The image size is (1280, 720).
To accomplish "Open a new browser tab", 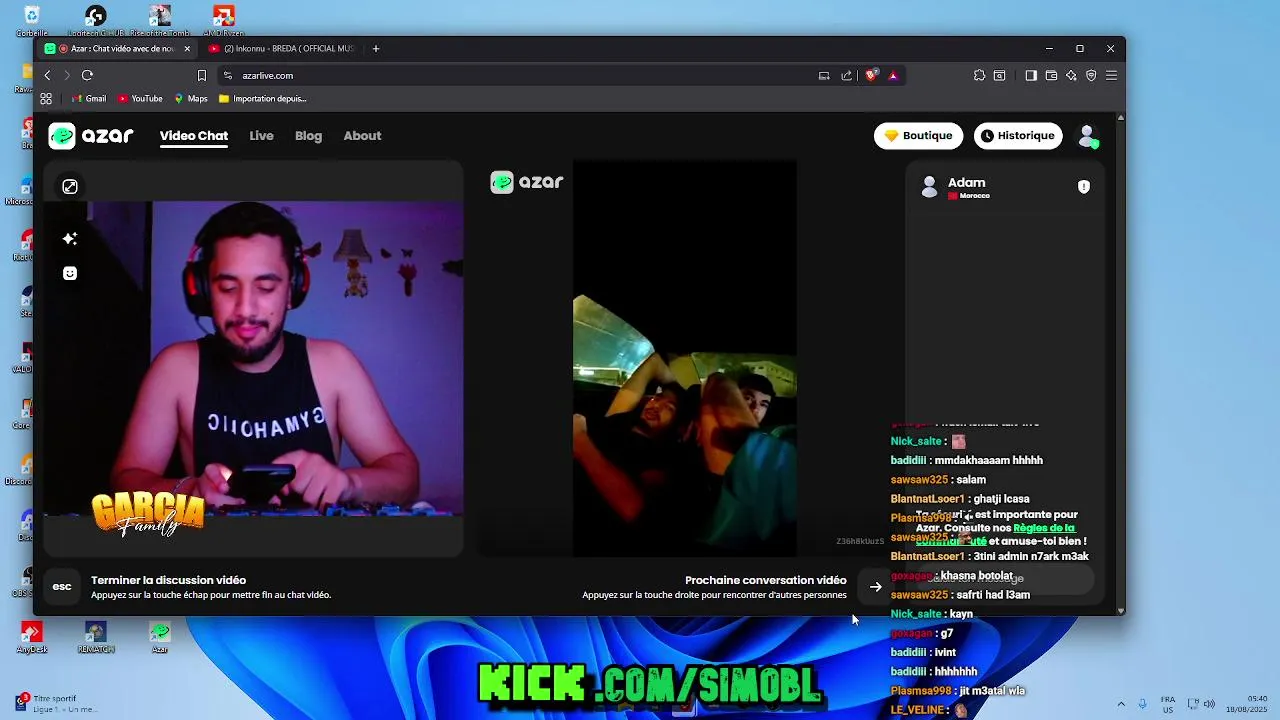I will [x=376, y=48].
